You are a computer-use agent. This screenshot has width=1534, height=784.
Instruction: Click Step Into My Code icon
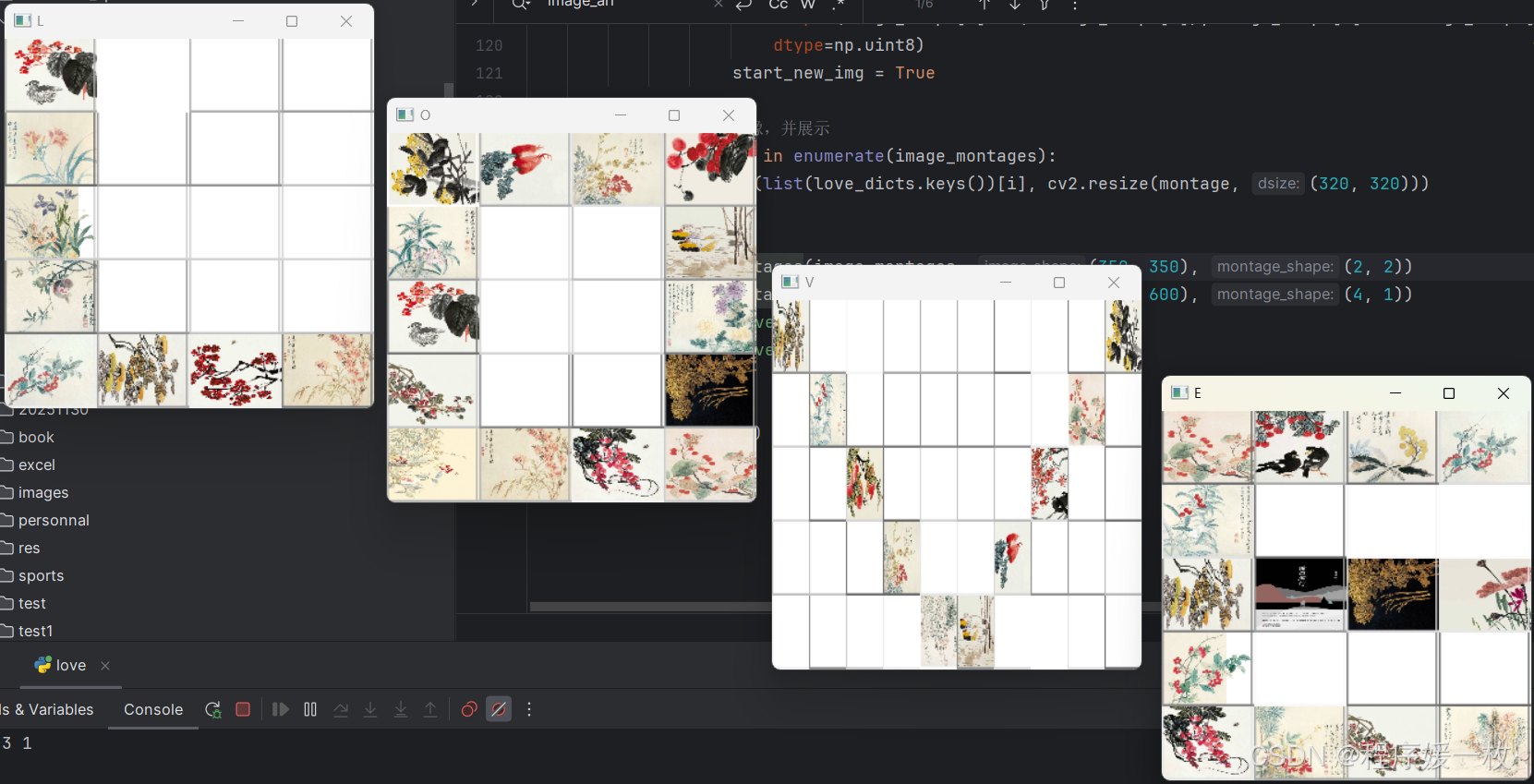point(401,709)
